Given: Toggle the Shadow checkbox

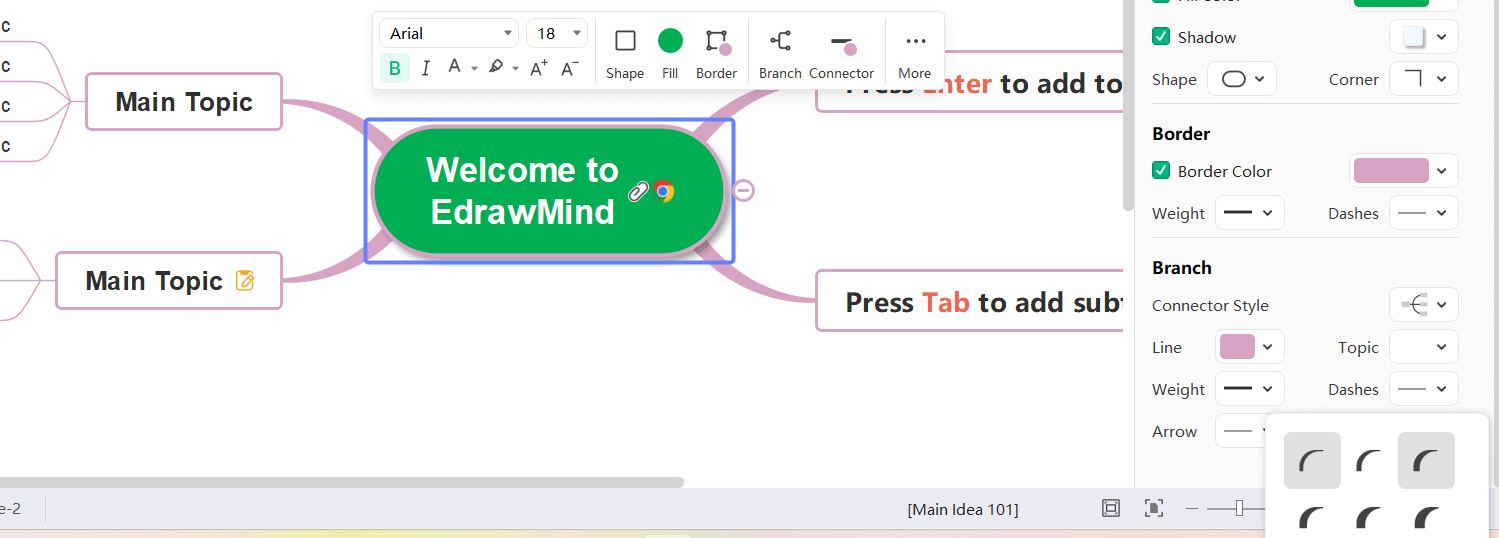Looking at the screenshot, I should 1161,37.
